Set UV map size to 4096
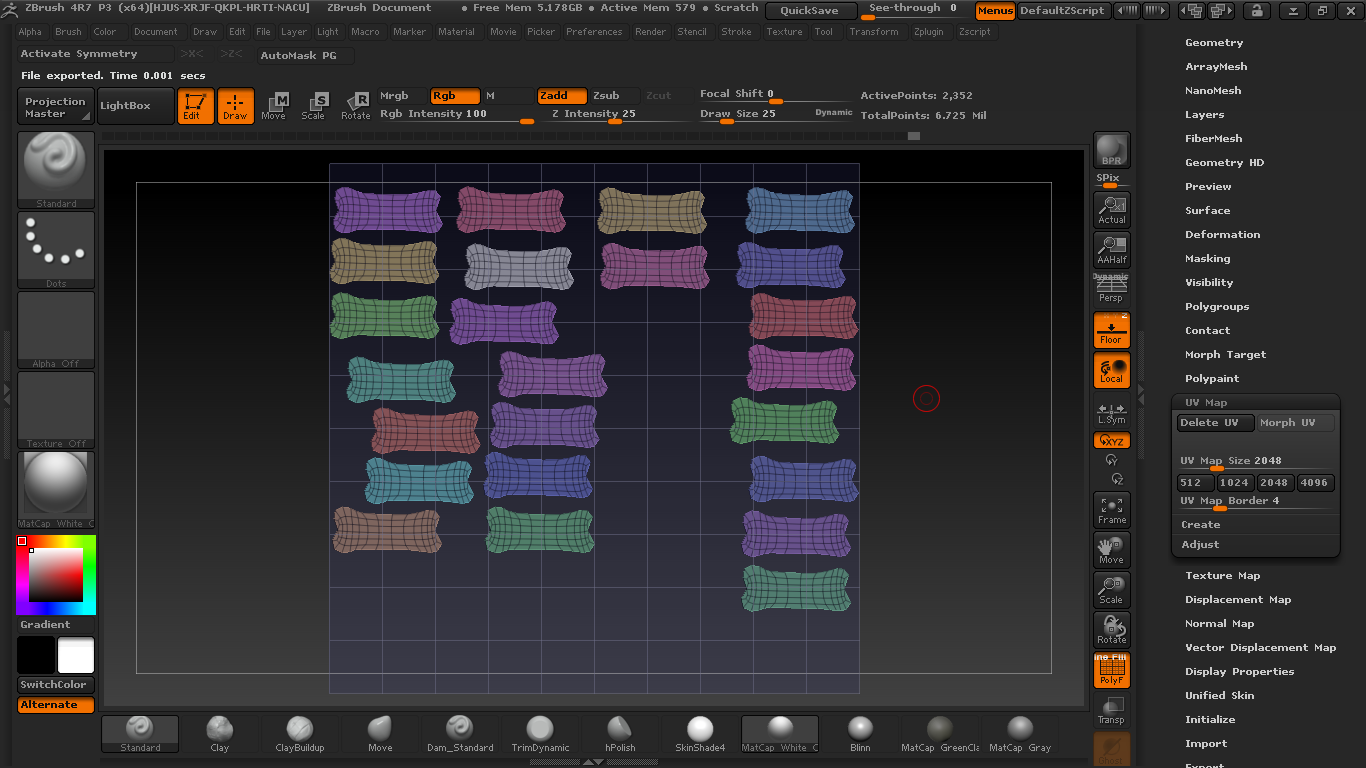This screenshot has height=768, width=1366. (x=1315, y=483)
